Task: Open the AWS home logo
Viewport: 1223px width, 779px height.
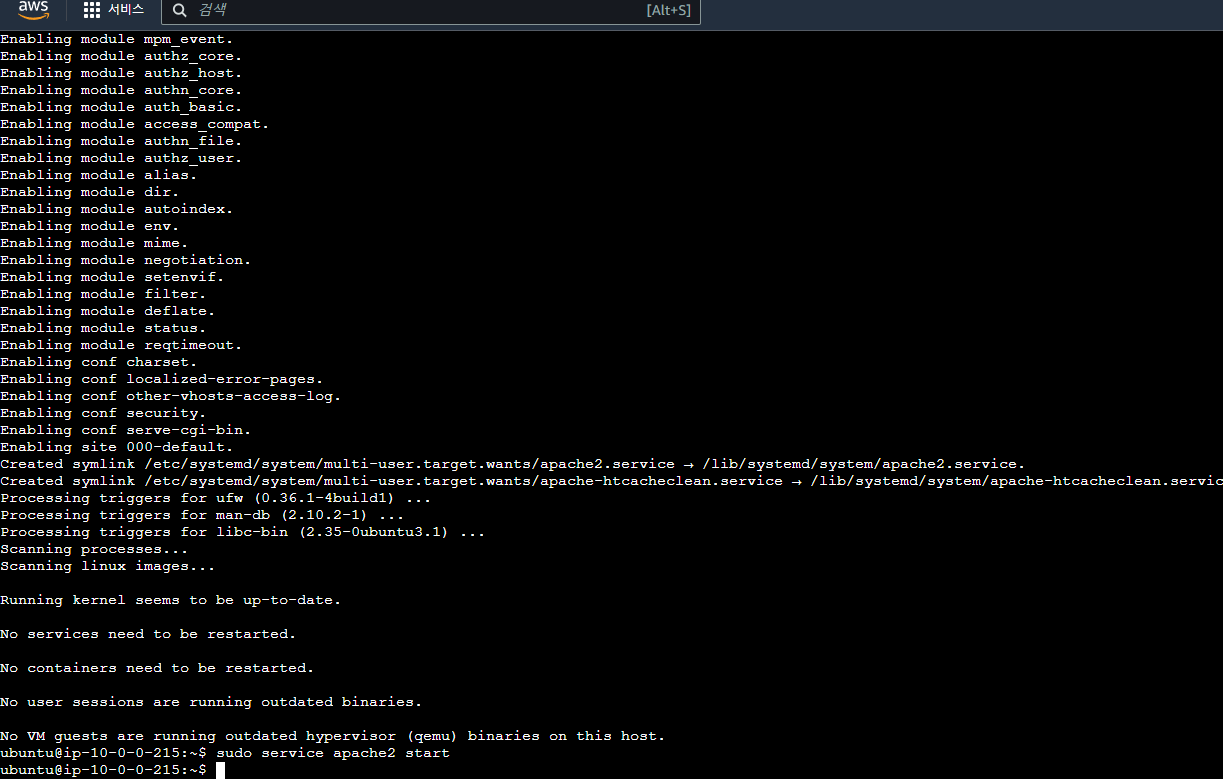Action: [x=33, y=11]
